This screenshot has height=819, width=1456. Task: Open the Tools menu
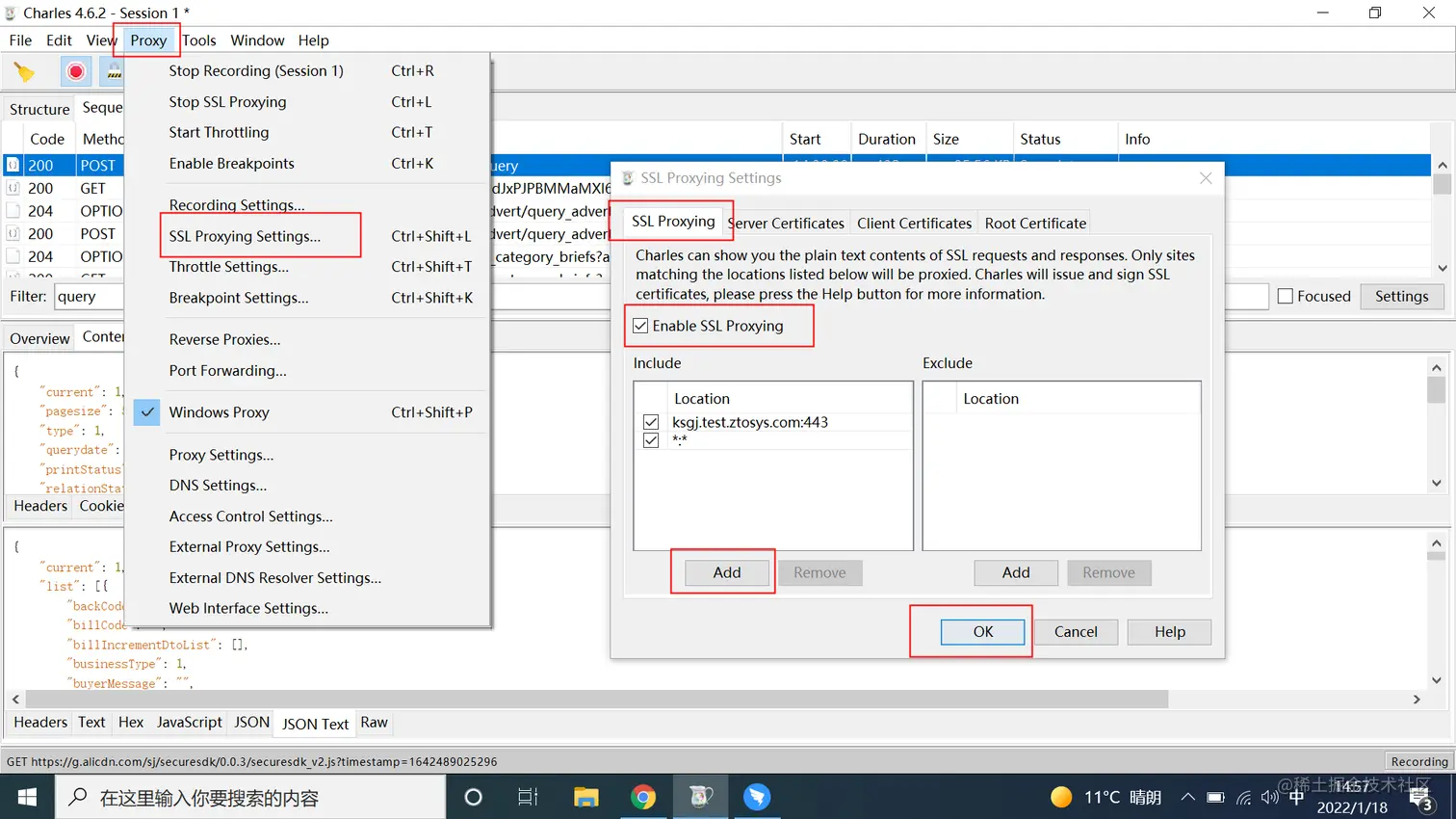[198, 40]
